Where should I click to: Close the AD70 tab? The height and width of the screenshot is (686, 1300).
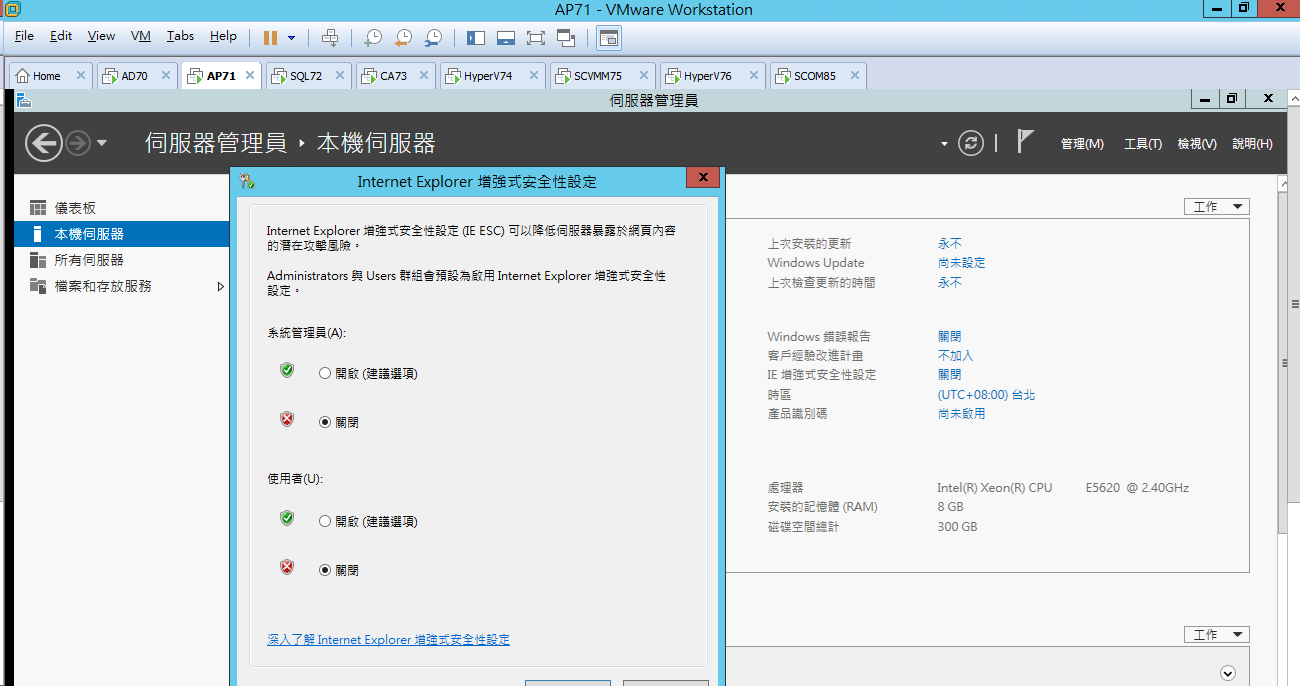165,75
